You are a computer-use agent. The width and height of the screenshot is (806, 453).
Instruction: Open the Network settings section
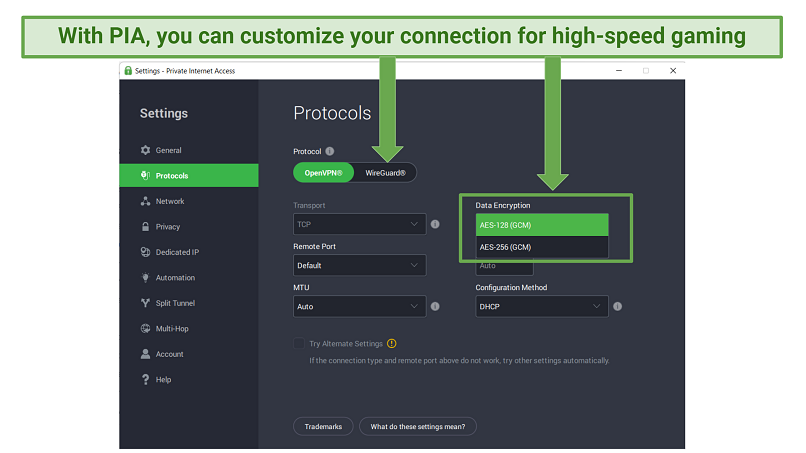(x=189, y=201)
